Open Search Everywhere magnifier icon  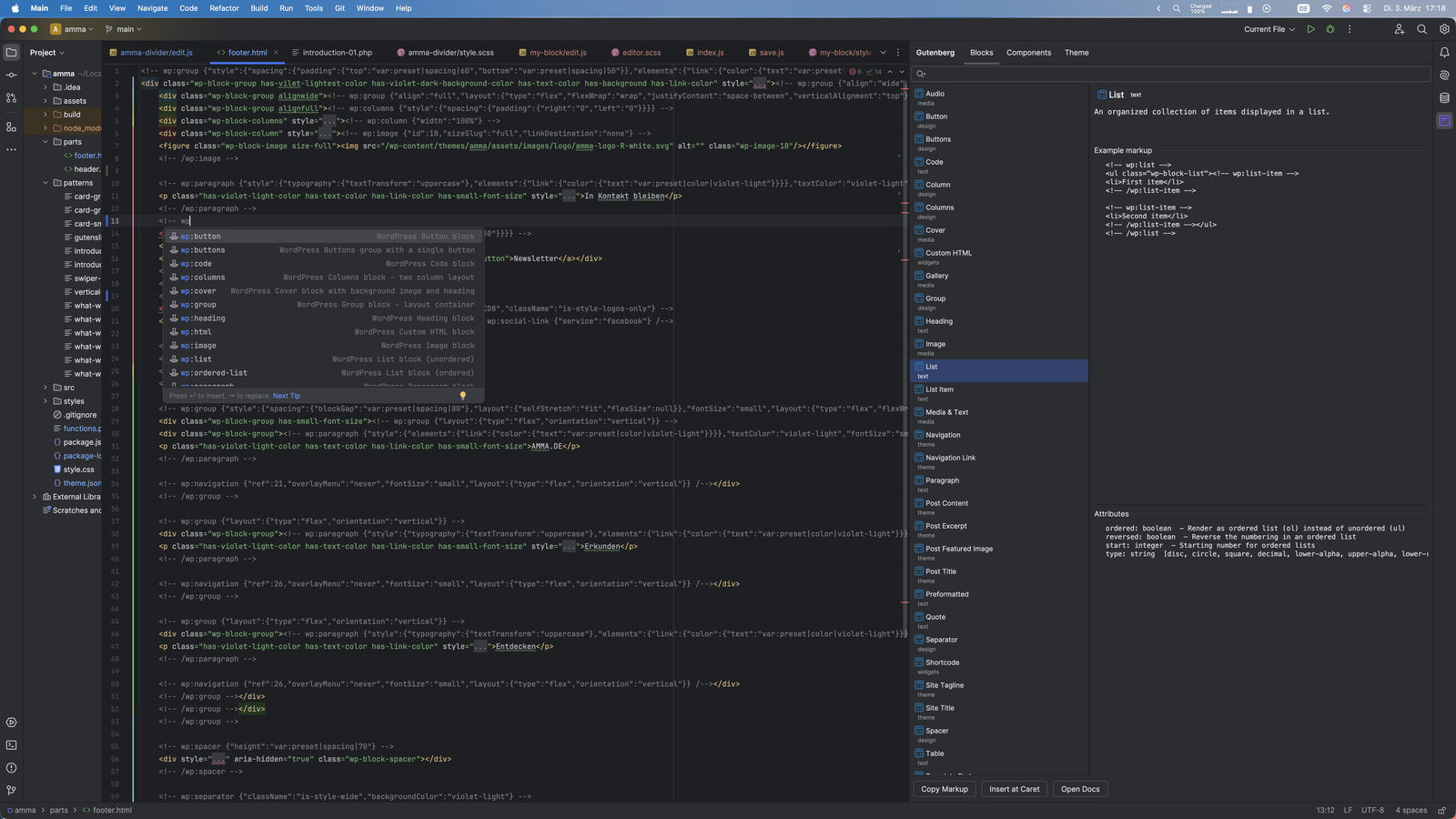[x=1421, y=29]
